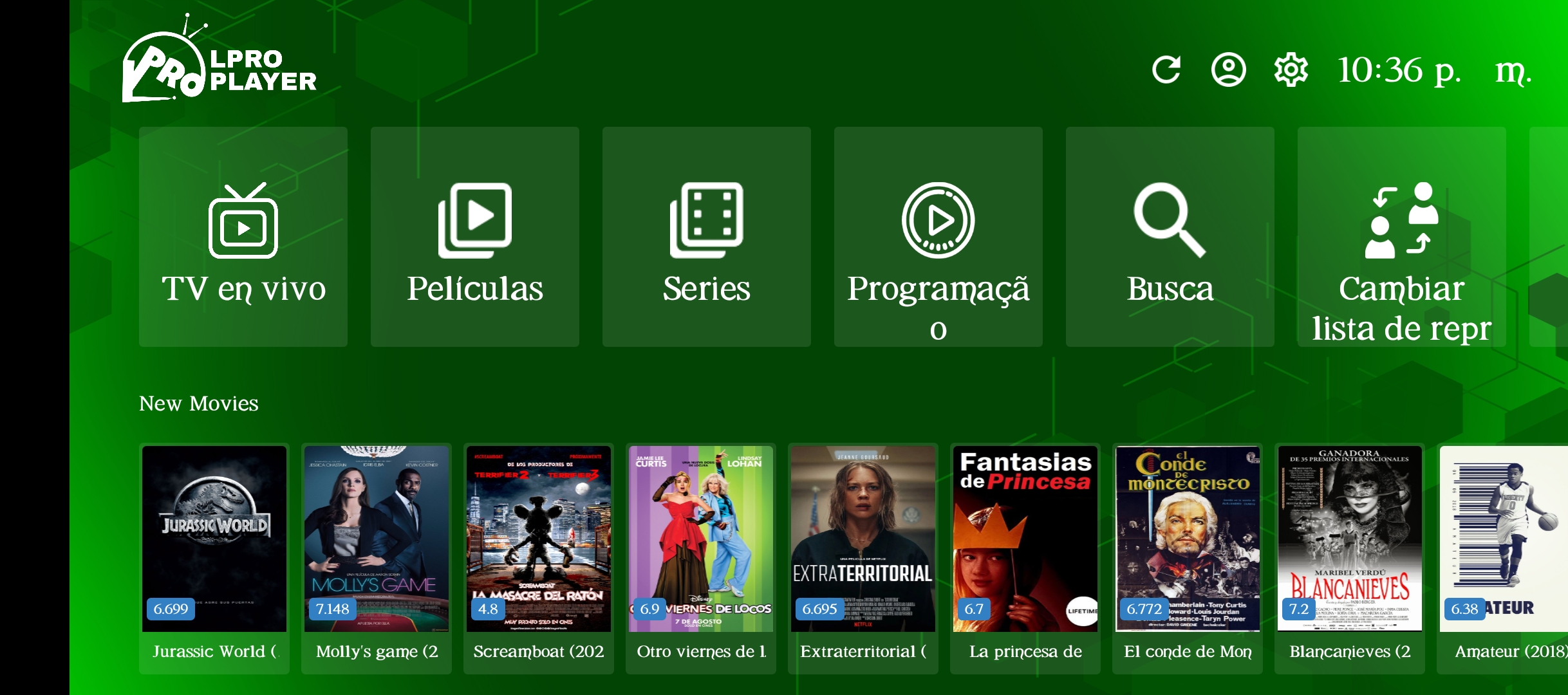The height and width of the screenshot is (695, 1568).
Task: Select the Extraterritorial movie poster
Action: point(863,559)
